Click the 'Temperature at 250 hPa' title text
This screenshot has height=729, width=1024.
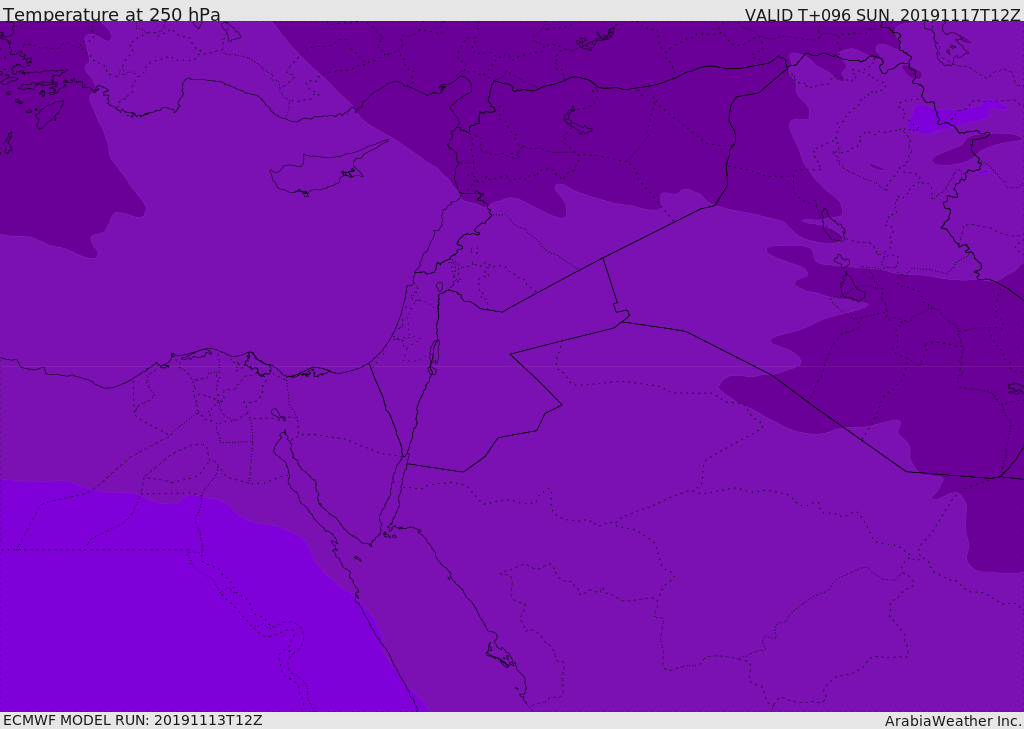112,14
